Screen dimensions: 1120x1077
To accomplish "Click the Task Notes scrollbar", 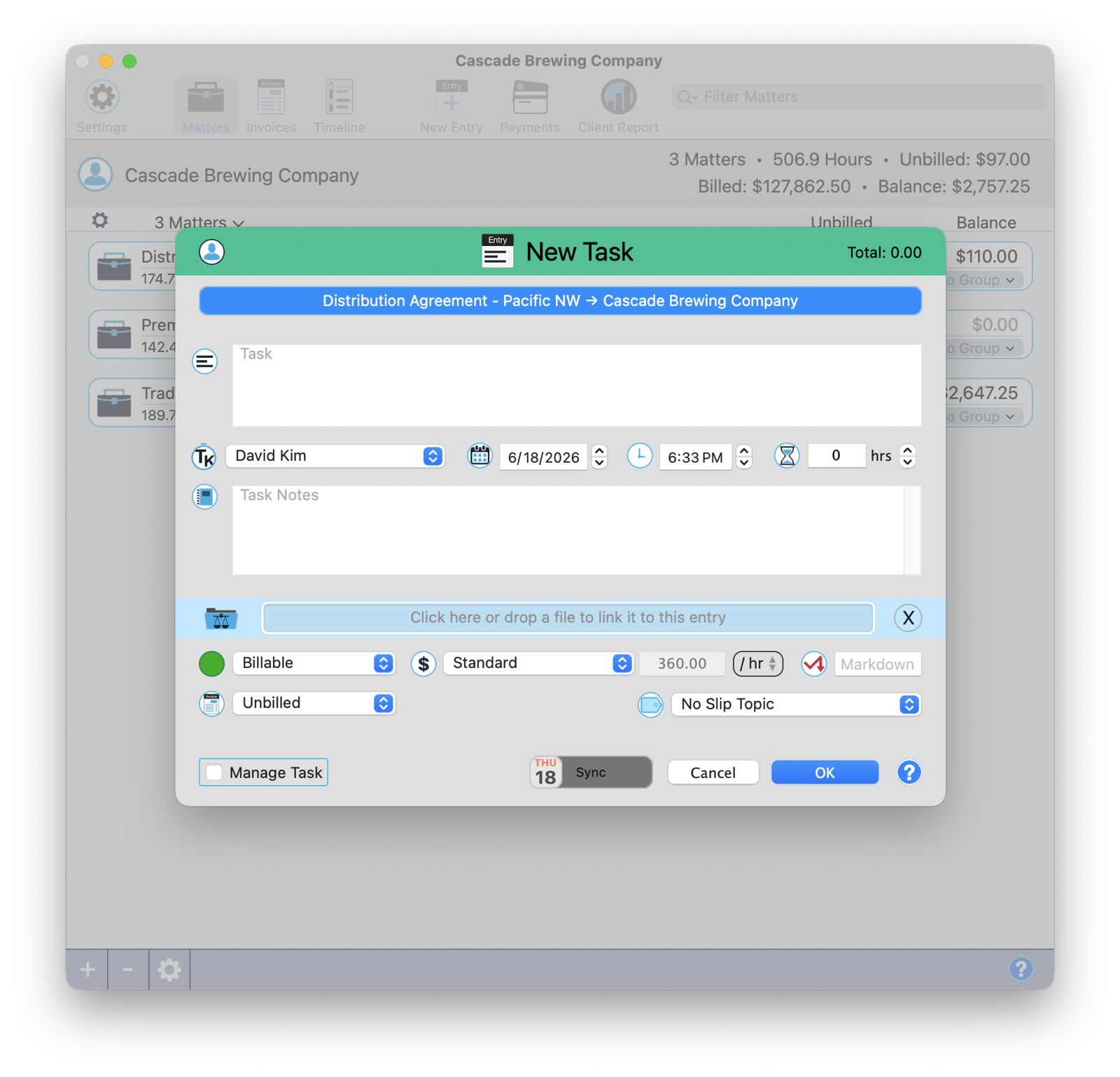I will click(912, 530).
